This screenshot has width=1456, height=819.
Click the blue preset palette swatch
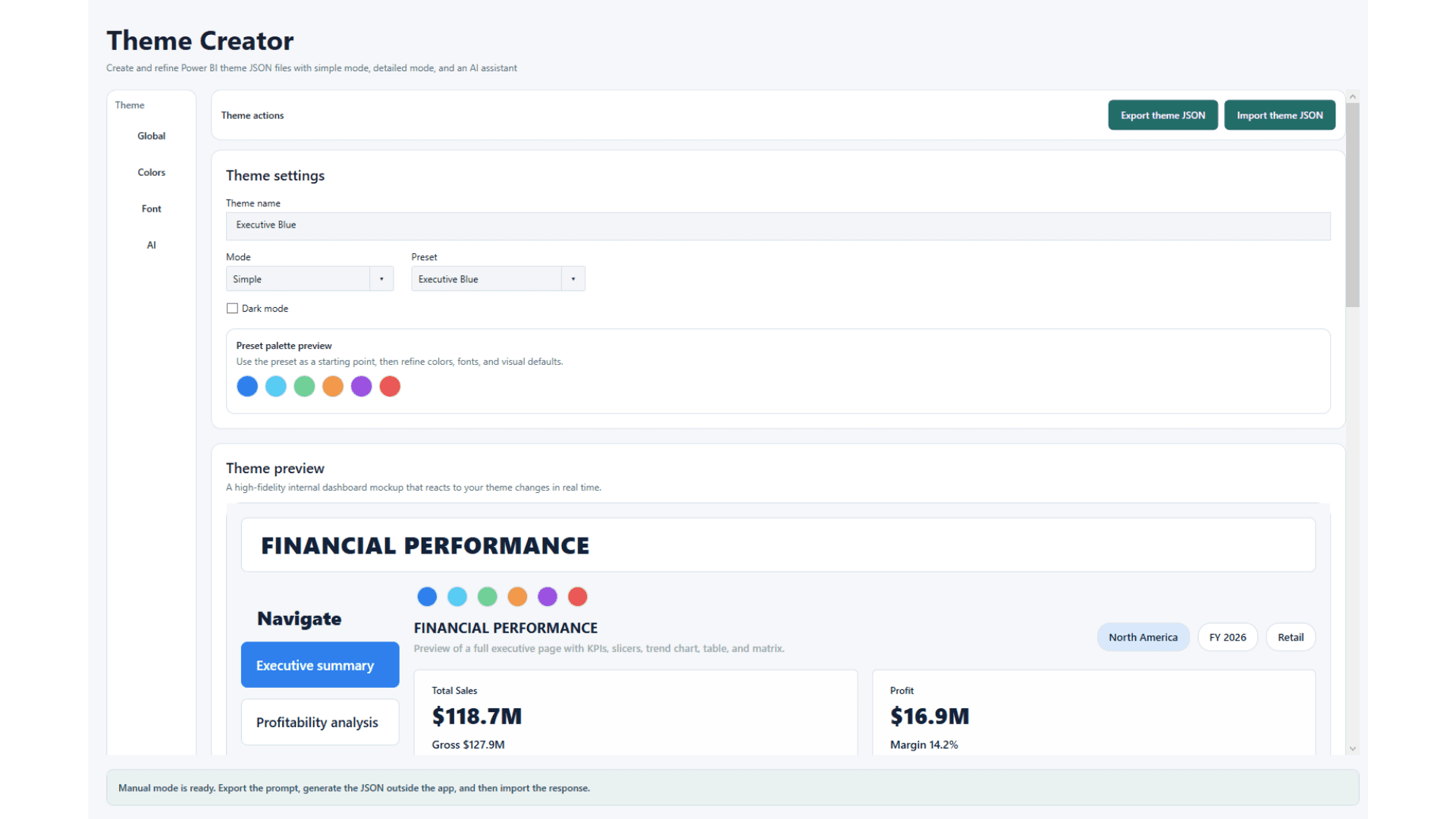[247, 387]
